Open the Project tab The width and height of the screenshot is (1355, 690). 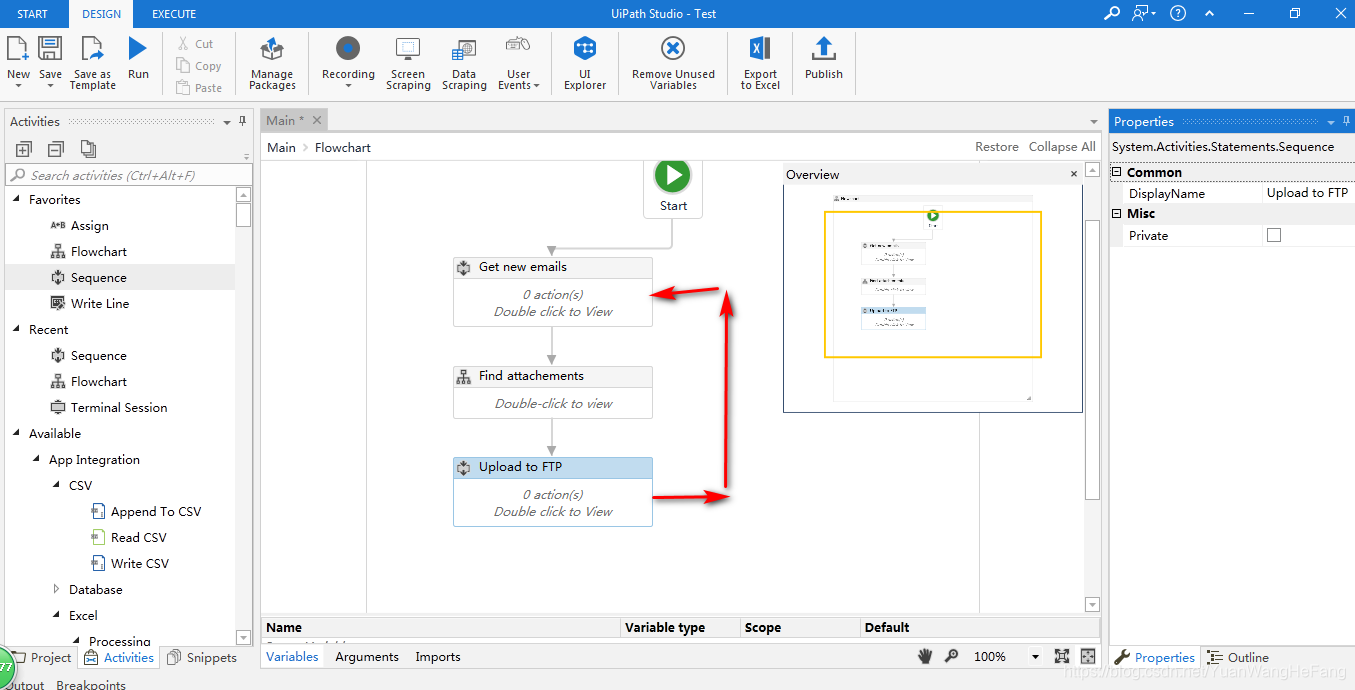pyautogui.click(x=41, y=657)
